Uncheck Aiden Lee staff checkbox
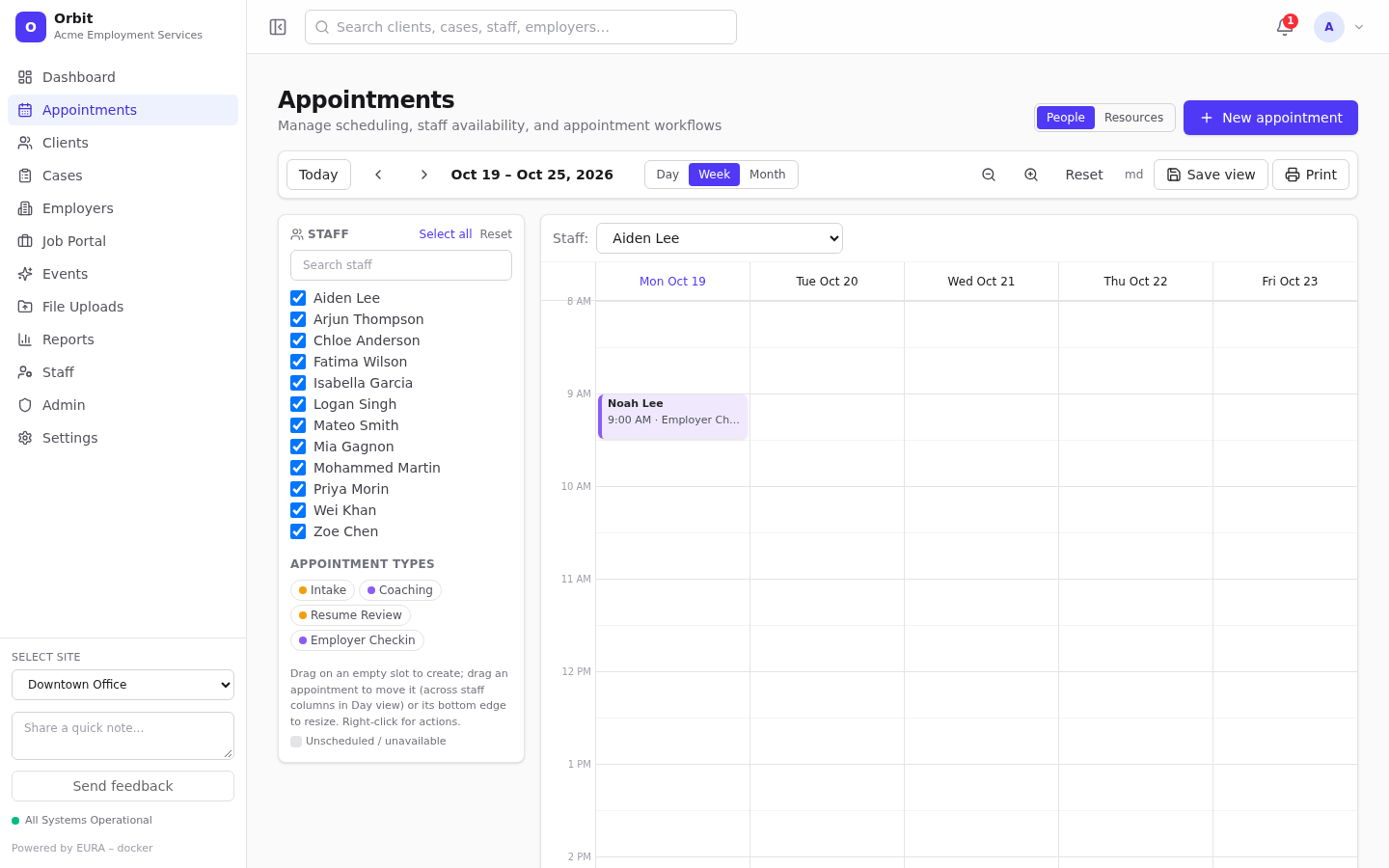 (x=298, y=298)
